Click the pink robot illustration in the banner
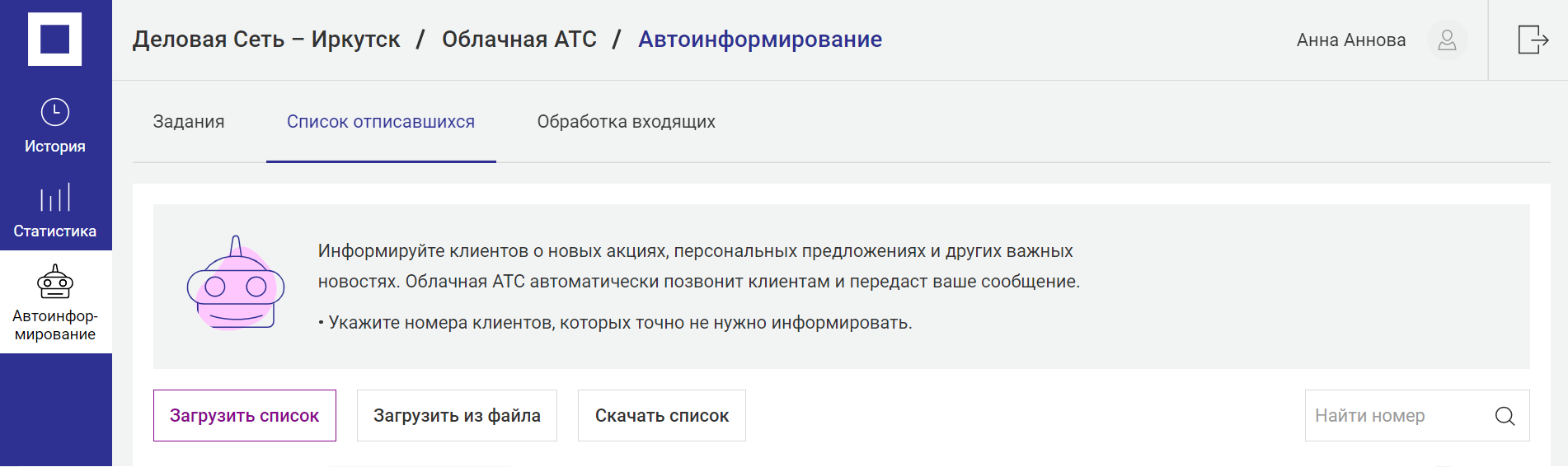 click(x=236, y=284)
